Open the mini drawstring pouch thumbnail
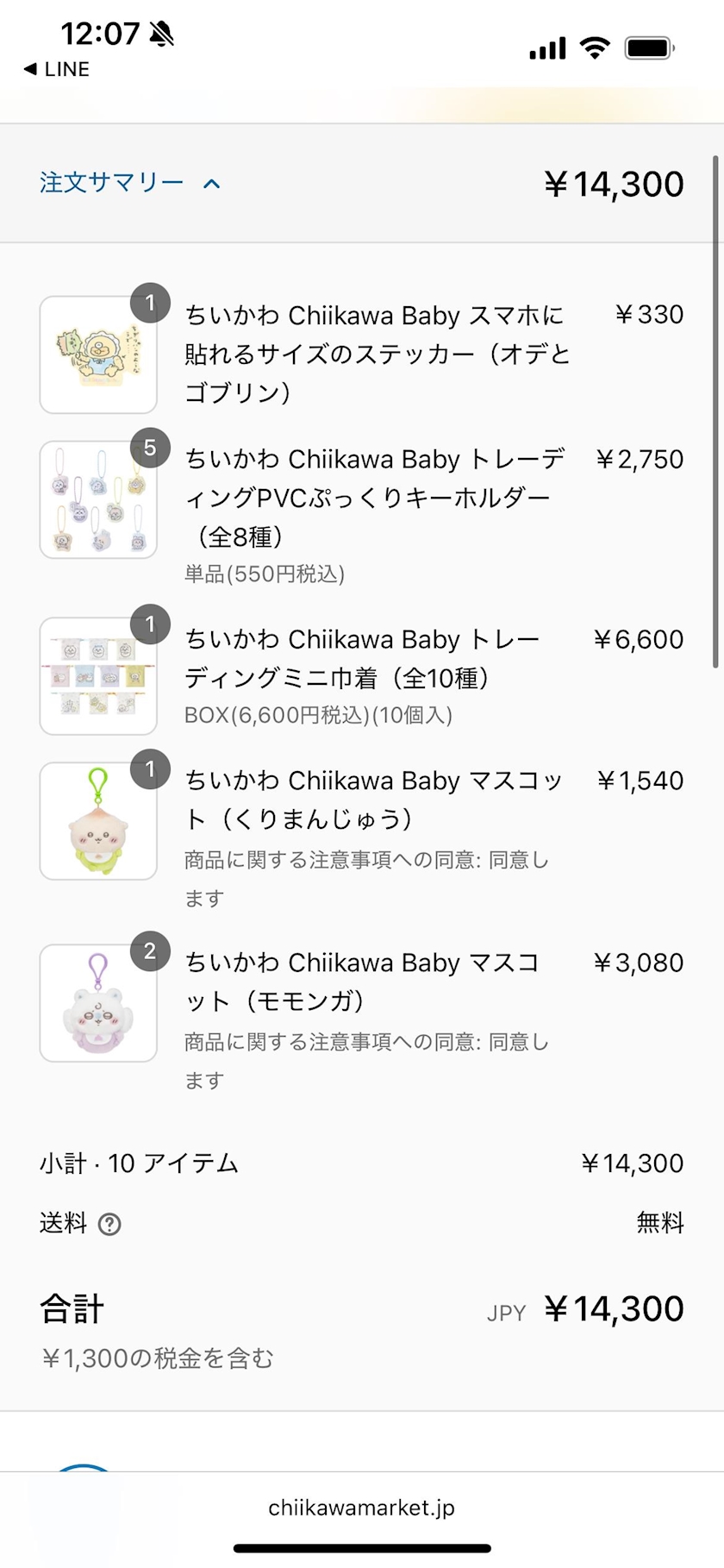The width and height of the screenshot is (724, 1568). [x=98, y=675]
